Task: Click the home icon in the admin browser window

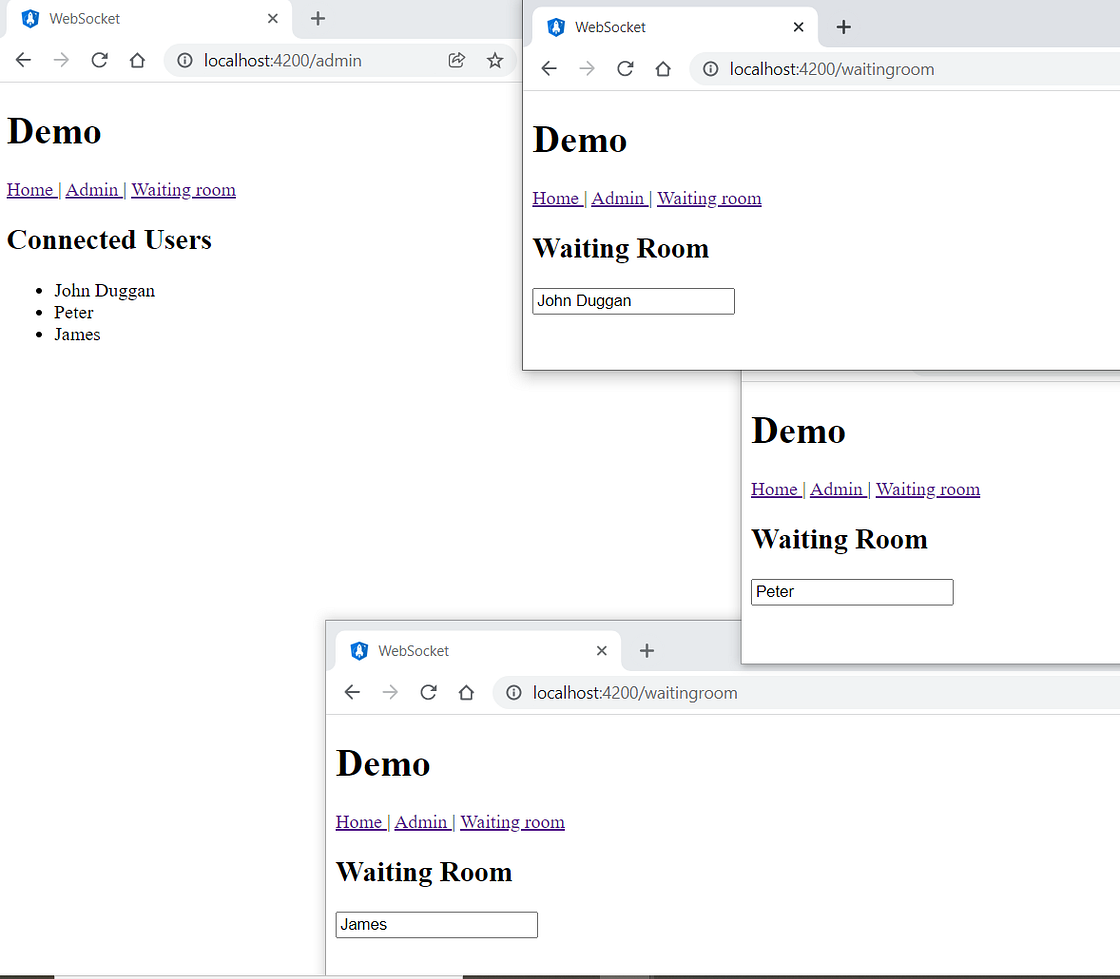Action: click(137, 60)
